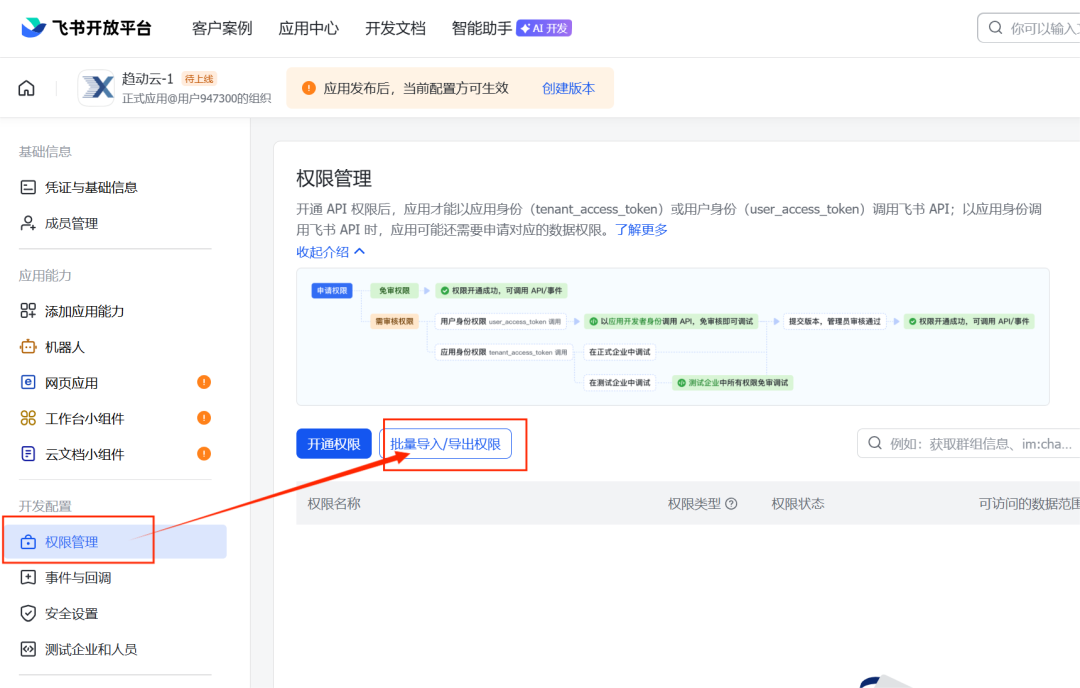Click the 权限管理 lock icon

[28, 542]
